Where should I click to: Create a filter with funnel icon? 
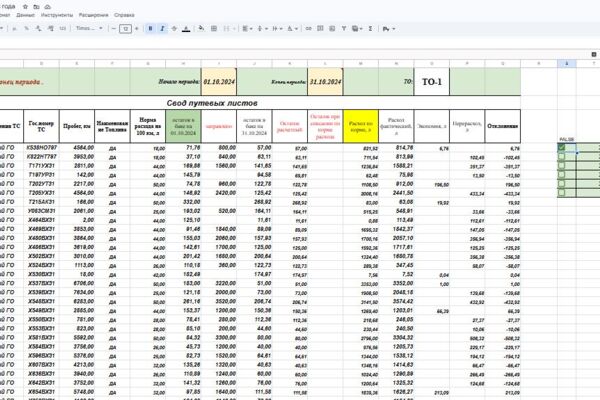[344, 29]
